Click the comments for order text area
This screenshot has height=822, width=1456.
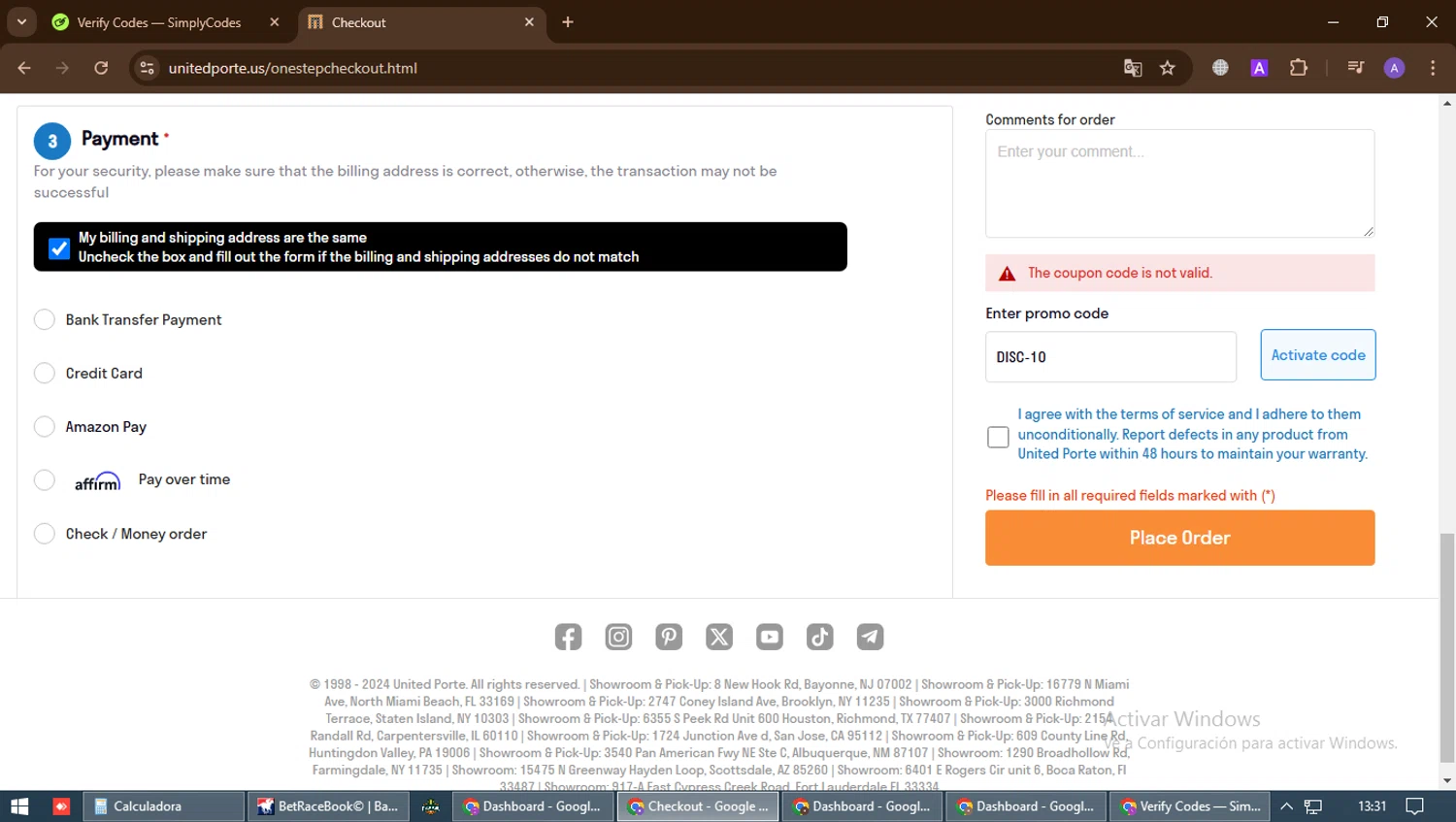1180,183
